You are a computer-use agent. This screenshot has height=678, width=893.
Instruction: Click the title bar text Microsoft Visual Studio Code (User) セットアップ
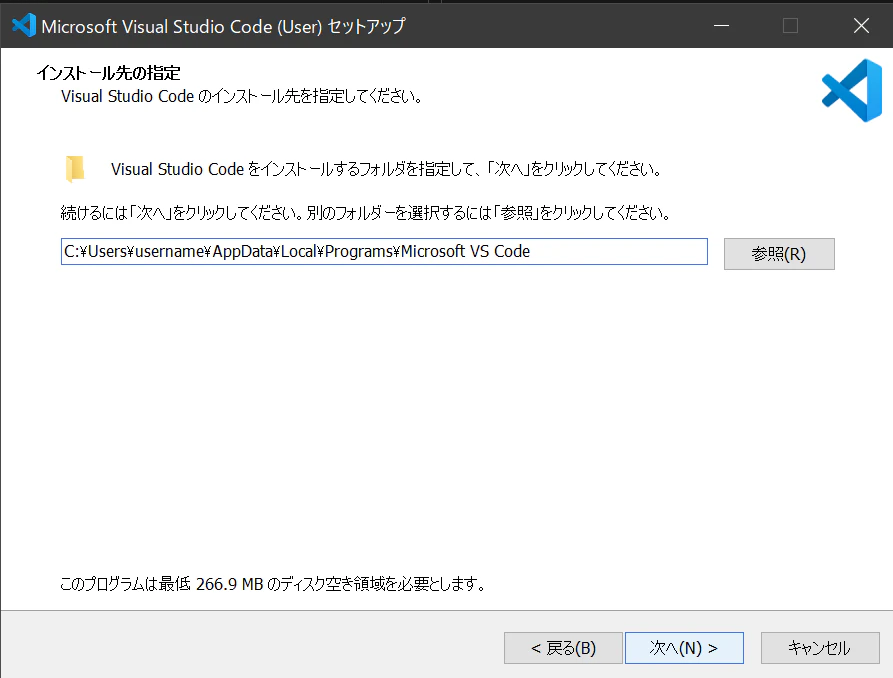[x=223, y=26]
